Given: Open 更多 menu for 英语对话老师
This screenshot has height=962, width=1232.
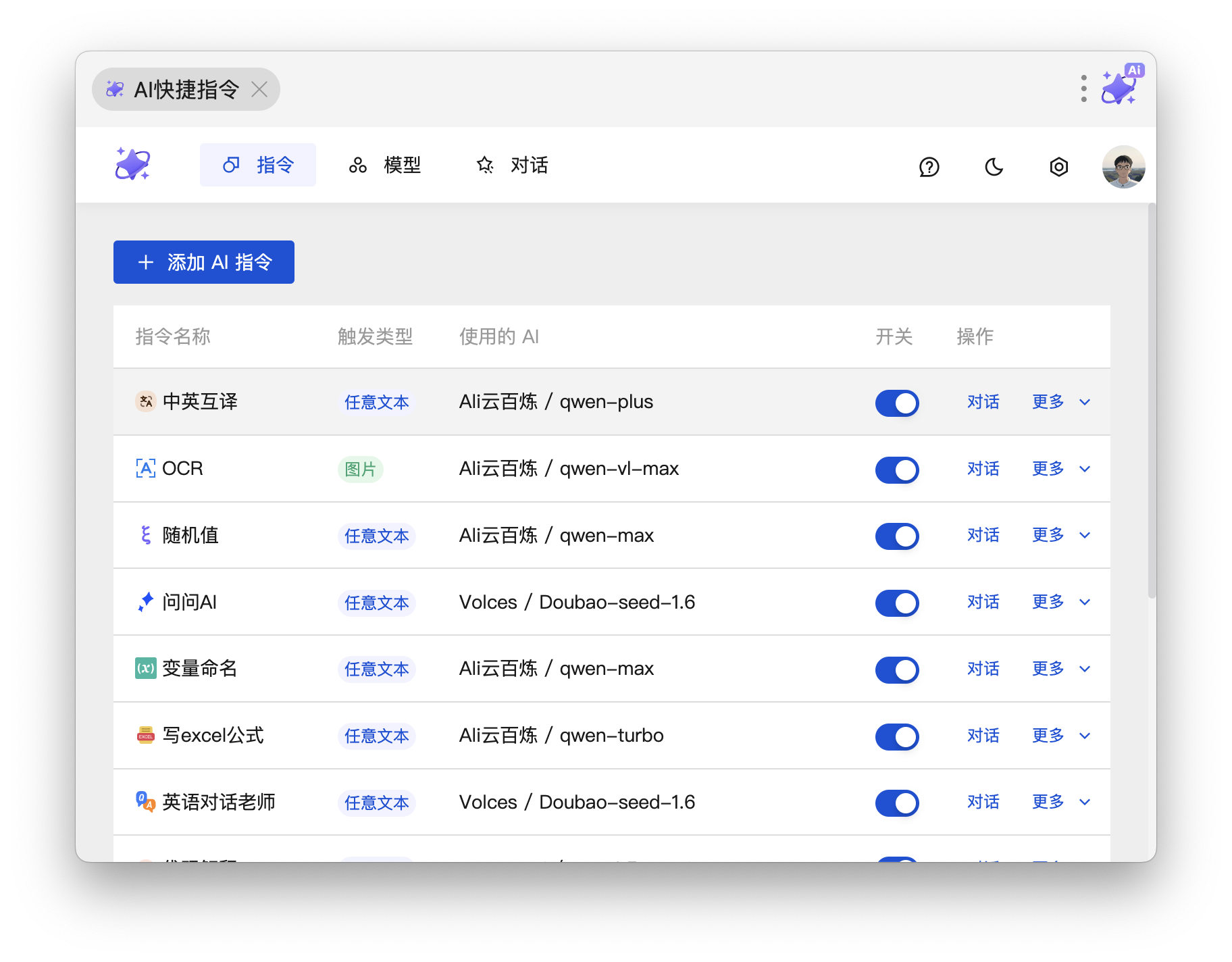Looking at the screenshot, I should [1061, 802].
